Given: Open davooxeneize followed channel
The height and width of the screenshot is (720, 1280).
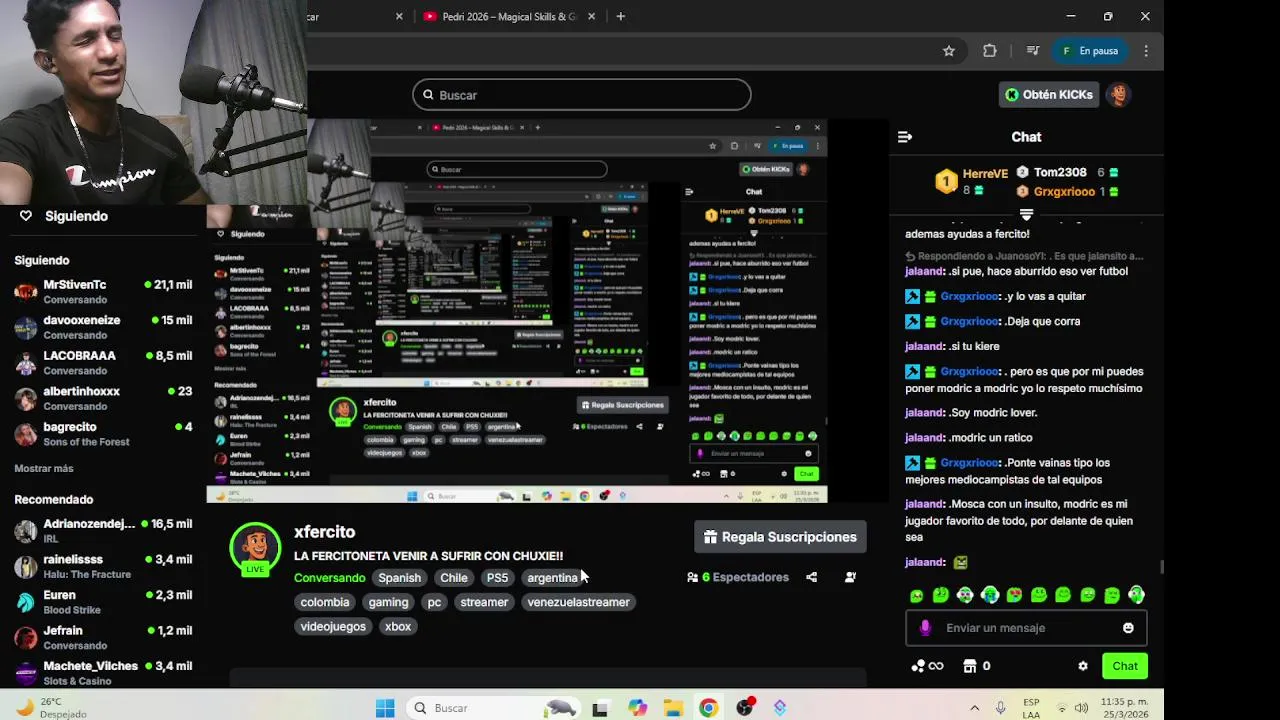Looking at the screenshot, I should coord(104,328).
